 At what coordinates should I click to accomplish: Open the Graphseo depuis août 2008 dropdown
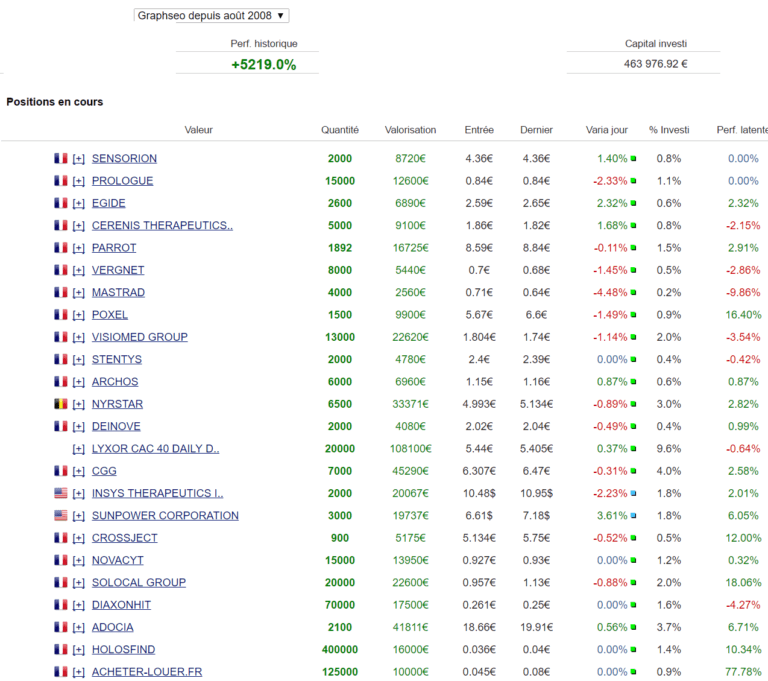(211, 16)
